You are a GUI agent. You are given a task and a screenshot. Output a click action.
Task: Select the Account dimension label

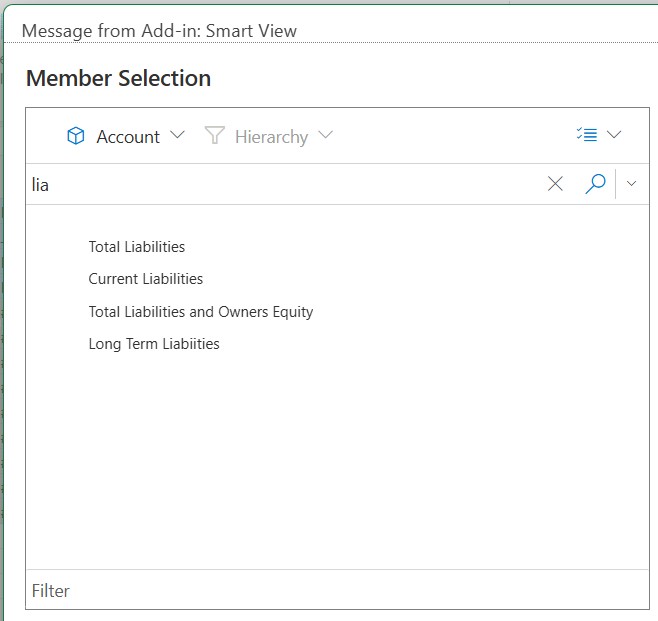pos(128,137)
